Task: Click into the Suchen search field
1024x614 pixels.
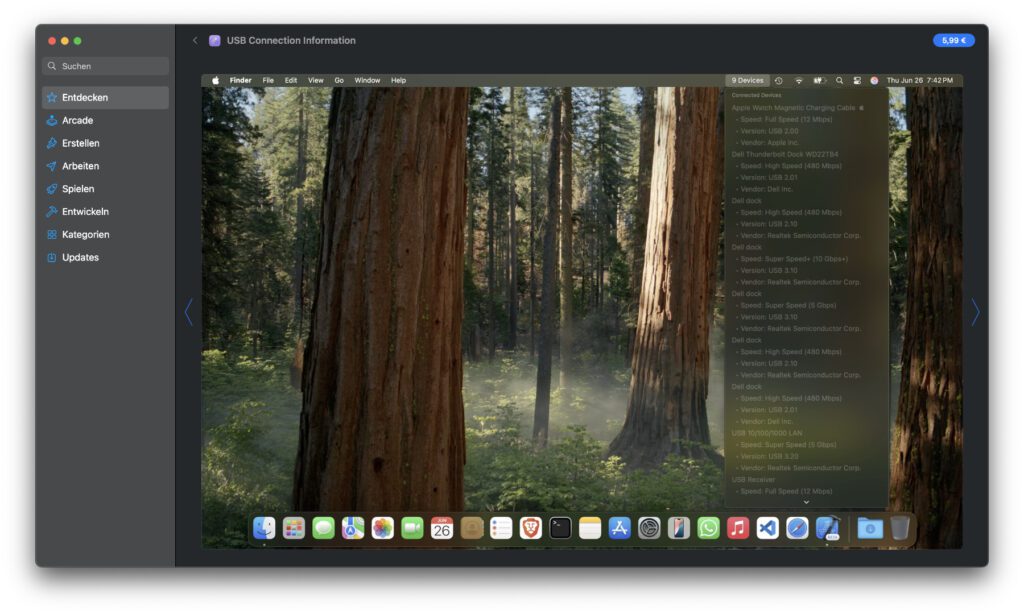Action: pos(106,66)
